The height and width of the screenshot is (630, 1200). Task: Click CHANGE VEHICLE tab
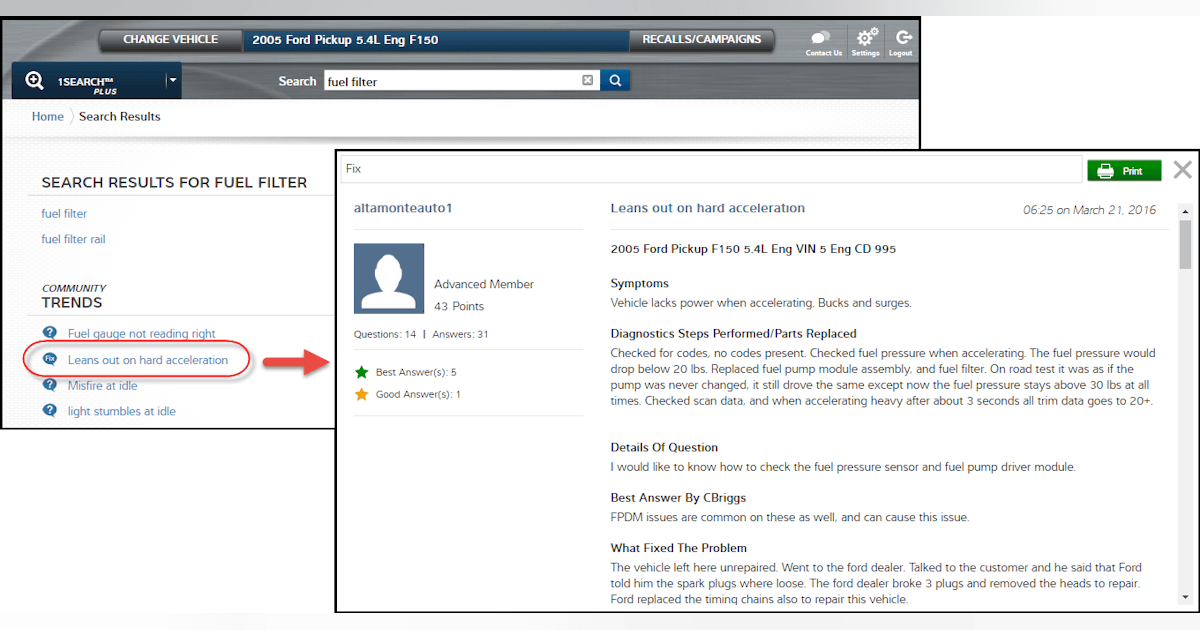[x=170, y=40]
